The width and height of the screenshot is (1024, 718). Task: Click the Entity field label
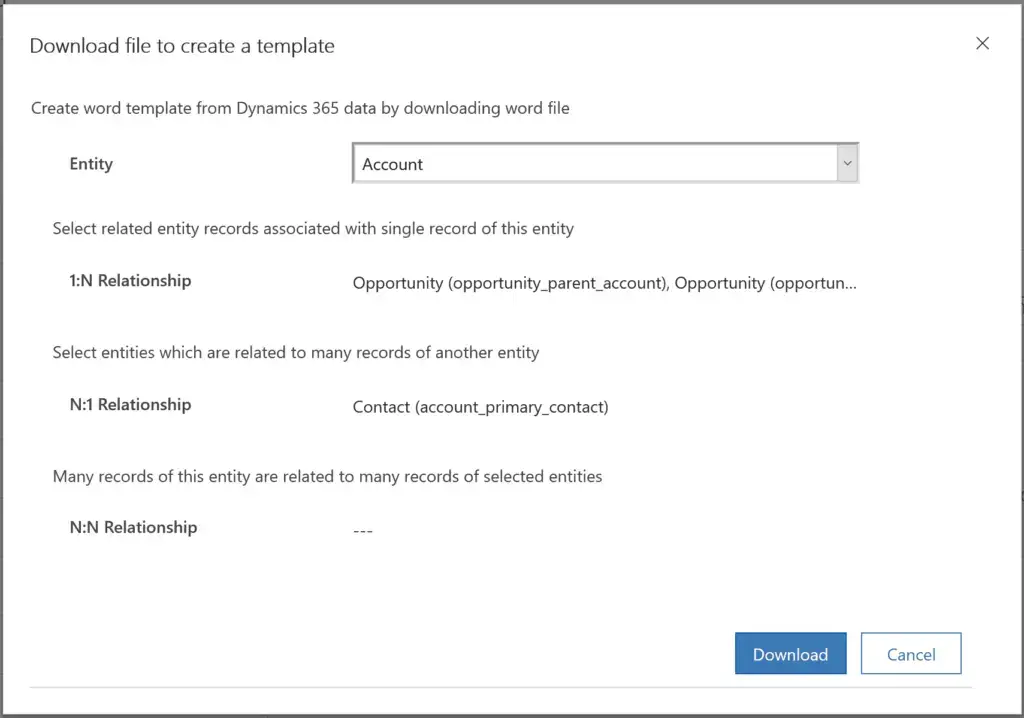coord(91,163)
